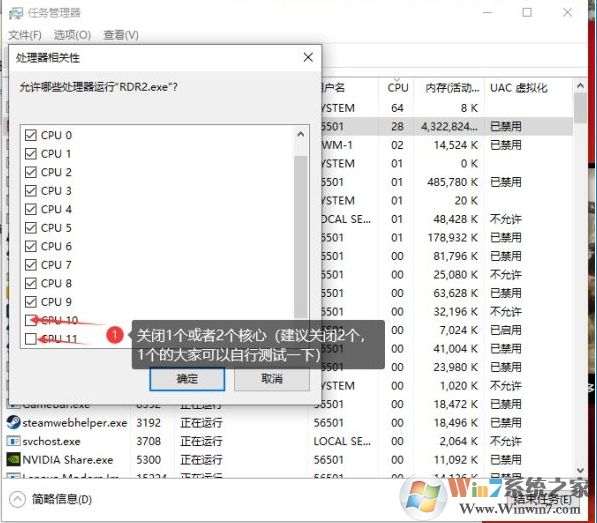The width and height of the screenshot is (597, 523).
Task: Sort by the CPU column header
Action: 397,88
